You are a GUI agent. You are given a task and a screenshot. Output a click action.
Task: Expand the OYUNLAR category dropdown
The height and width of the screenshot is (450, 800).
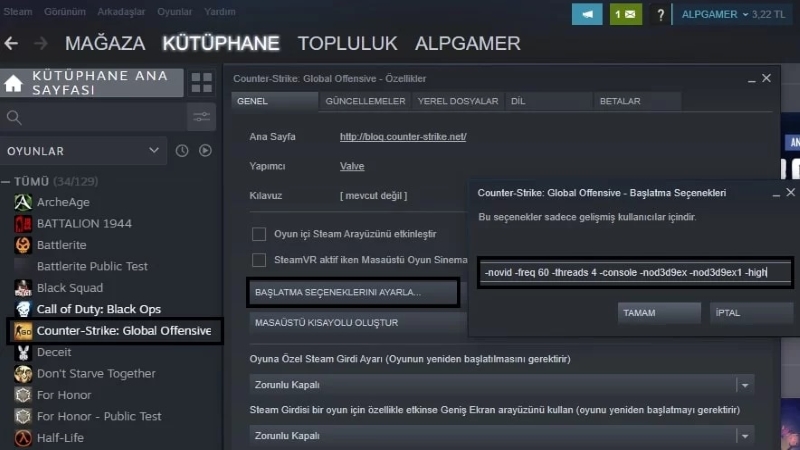click(x=83, y=151)
